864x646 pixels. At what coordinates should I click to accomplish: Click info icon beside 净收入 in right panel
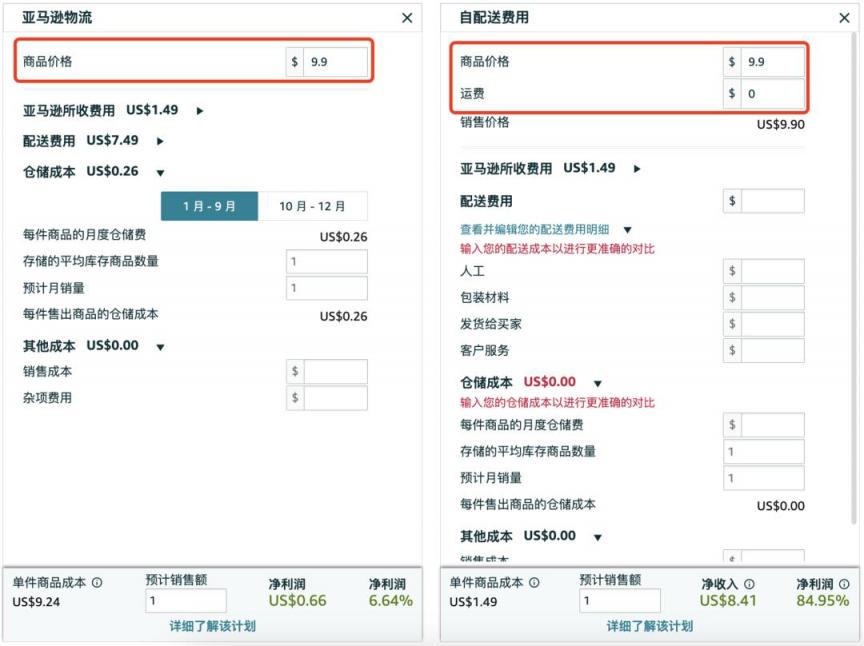(x=749, y=584)
